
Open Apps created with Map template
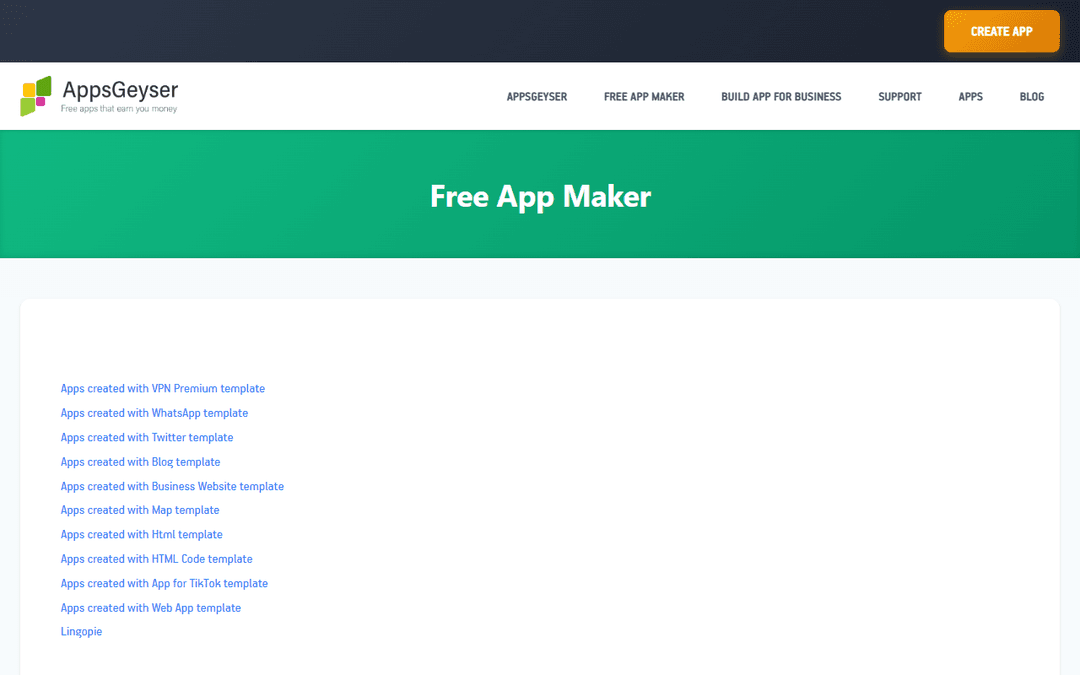(x=140, y=510)
